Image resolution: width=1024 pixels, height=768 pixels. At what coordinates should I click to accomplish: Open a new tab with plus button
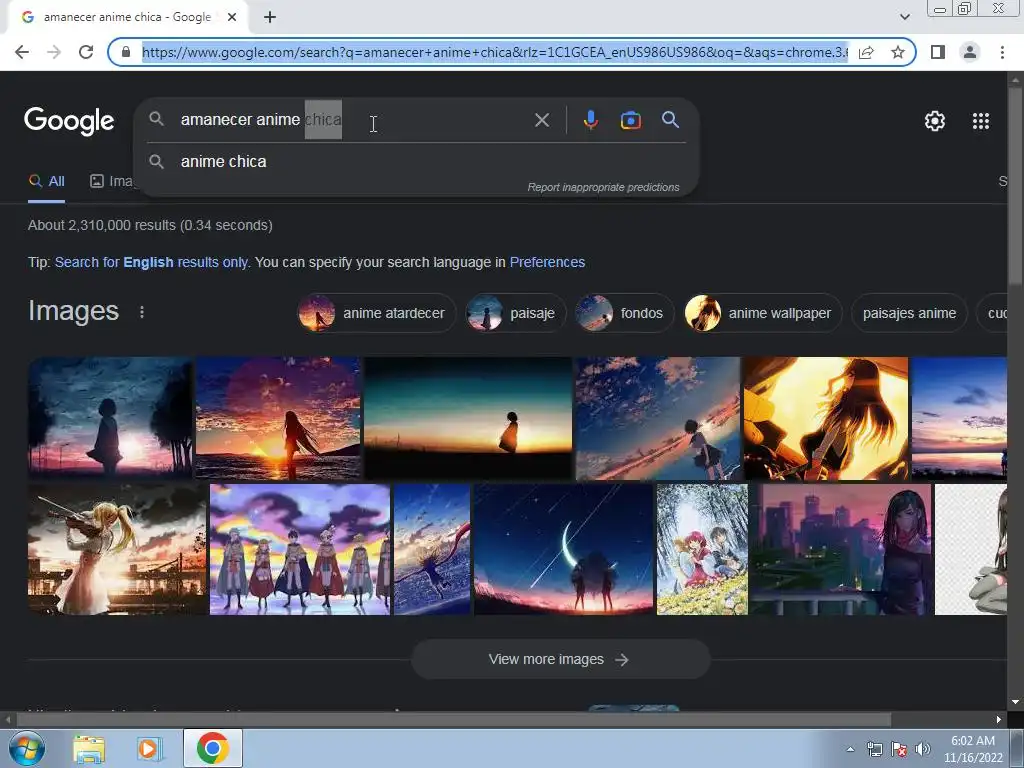click(270, 17)
